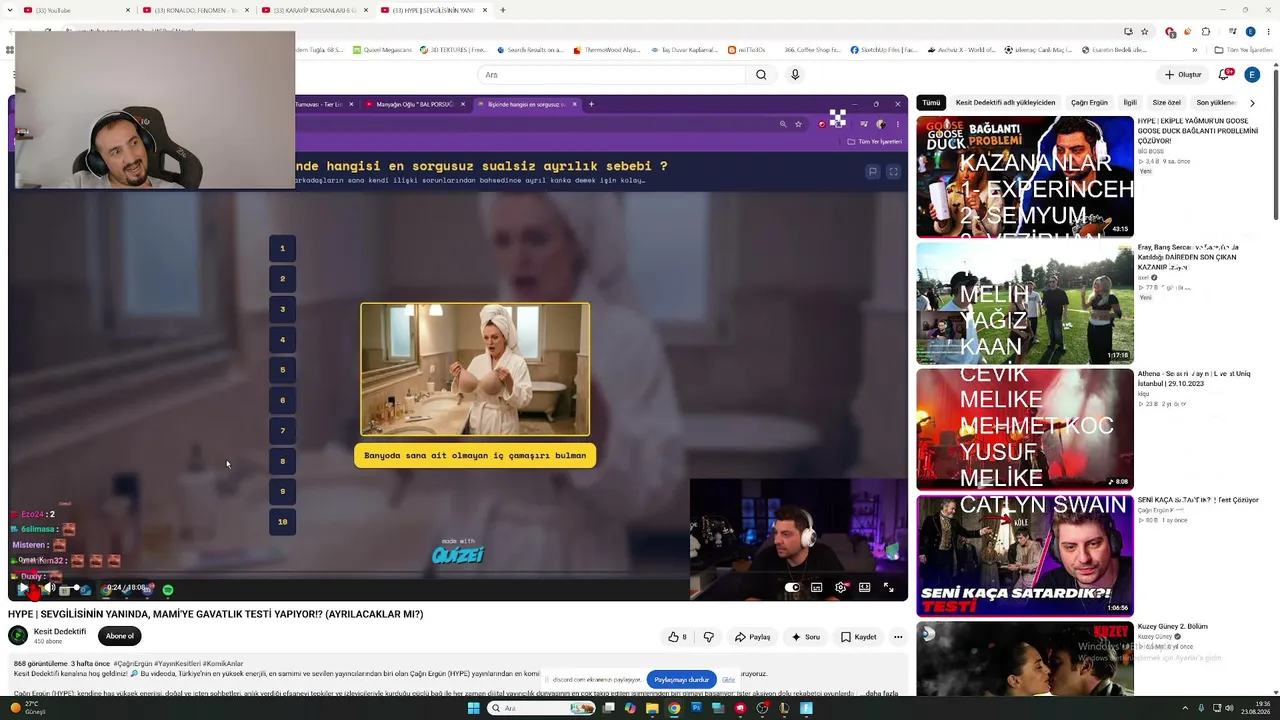Open File Explorer from the taskbar
Viewport: 1280px width, 720px height.
point(652,708)
